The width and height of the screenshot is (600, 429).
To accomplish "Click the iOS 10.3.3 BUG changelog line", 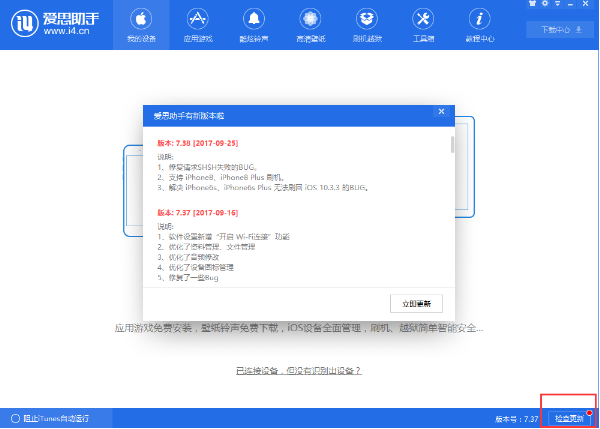I will pos(262,188).
